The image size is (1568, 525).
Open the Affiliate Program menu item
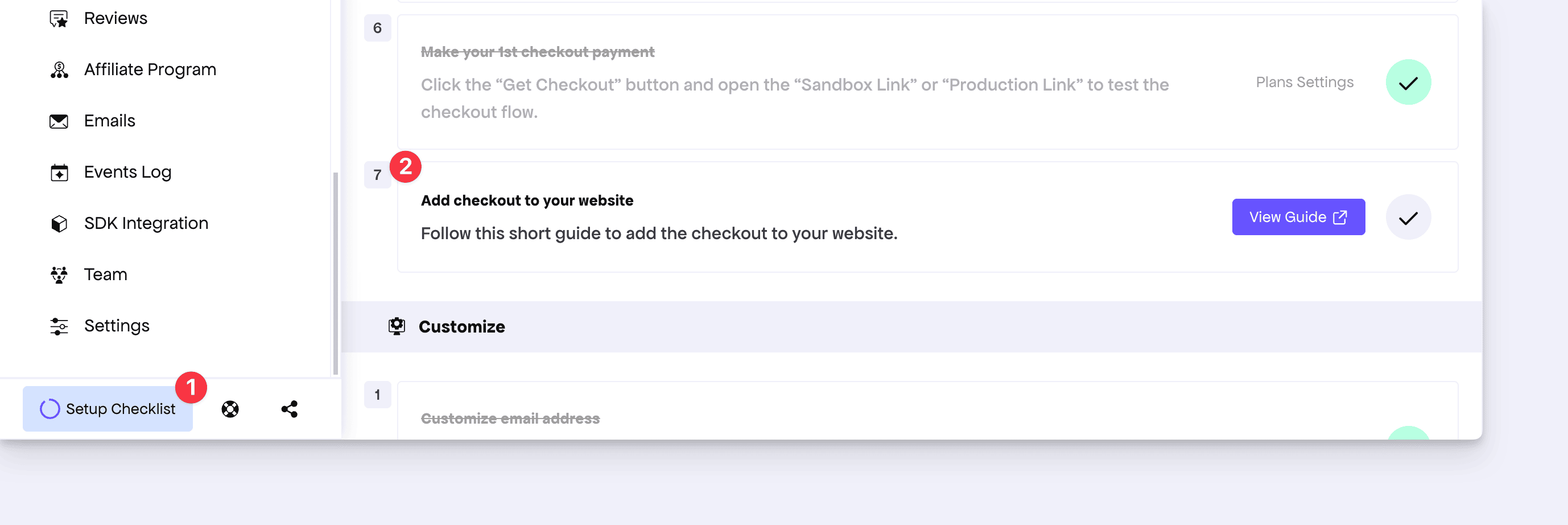click(150, 70)
